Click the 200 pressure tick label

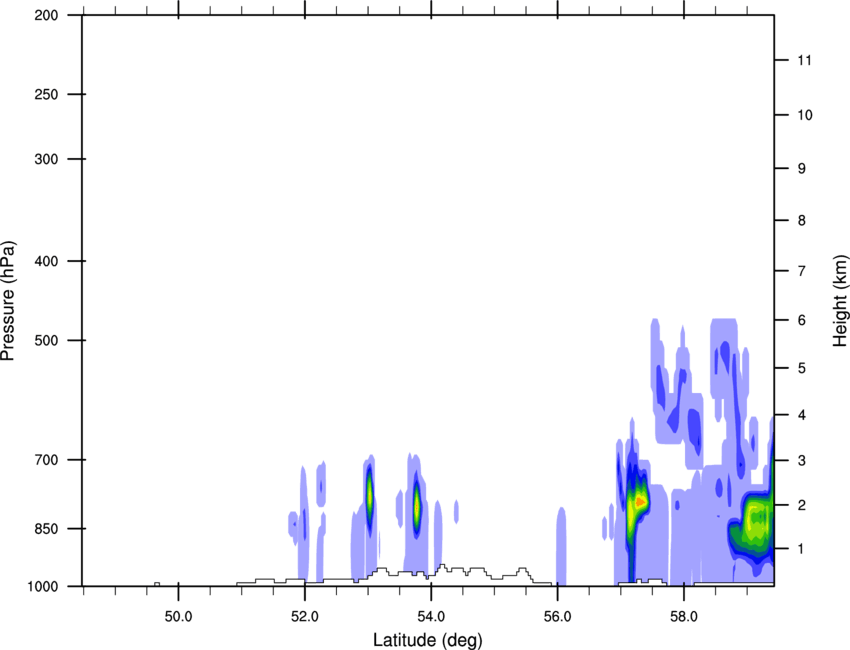[46, 16]
